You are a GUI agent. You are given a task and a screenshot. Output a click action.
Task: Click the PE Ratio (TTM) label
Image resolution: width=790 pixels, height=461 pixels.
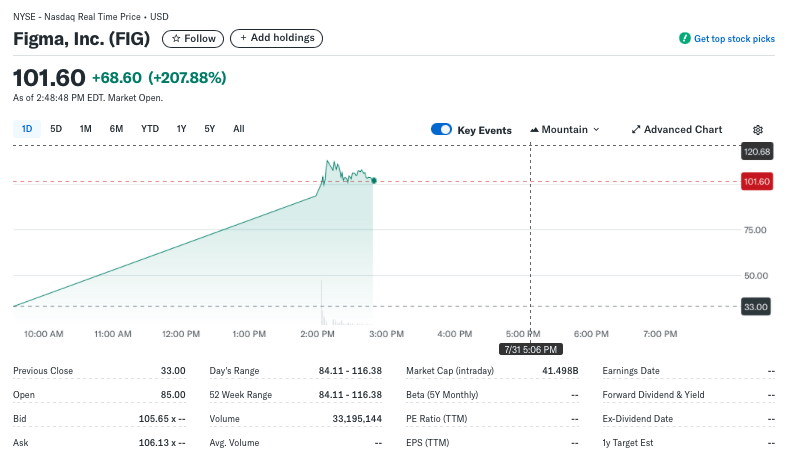pyautogui.click(x=437, y=419)
